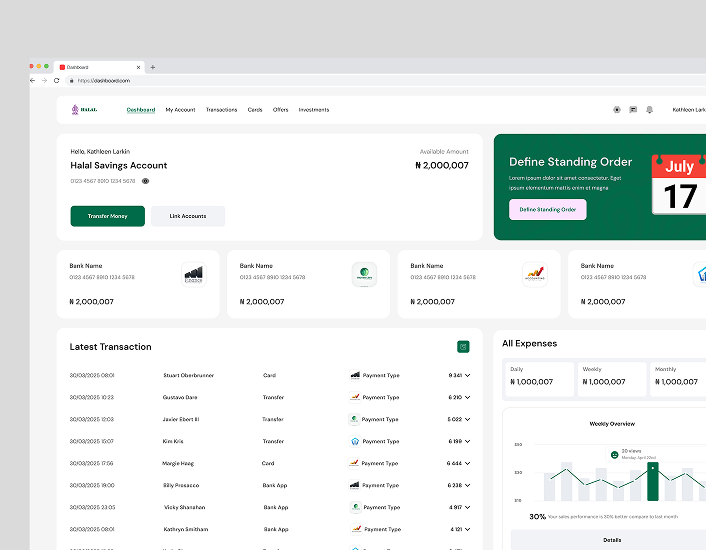Expand the Billy Prosacco transaction row chevron
This screenshot has width=706, height=550.
click(467, 485)
